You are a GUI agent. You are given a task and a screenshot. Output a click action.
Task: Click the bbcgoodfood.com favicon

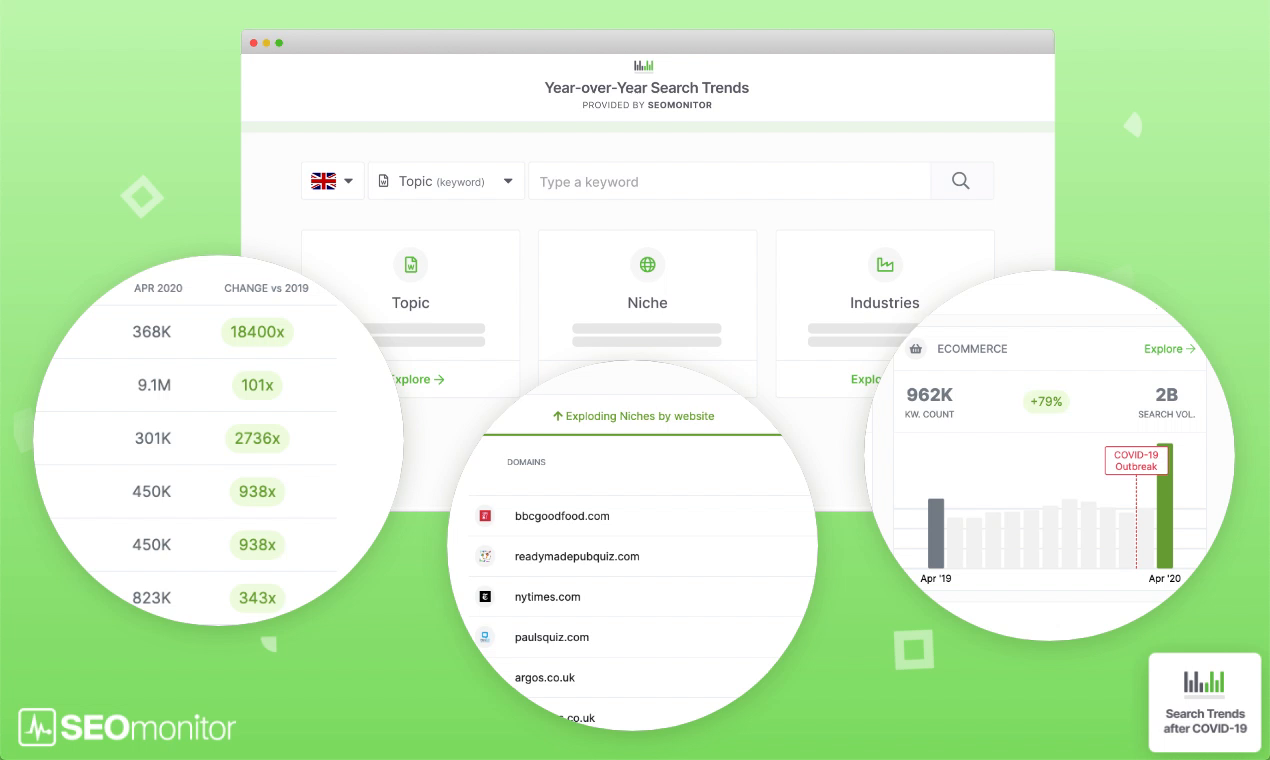pyautogui.click(x=485, y=516)
